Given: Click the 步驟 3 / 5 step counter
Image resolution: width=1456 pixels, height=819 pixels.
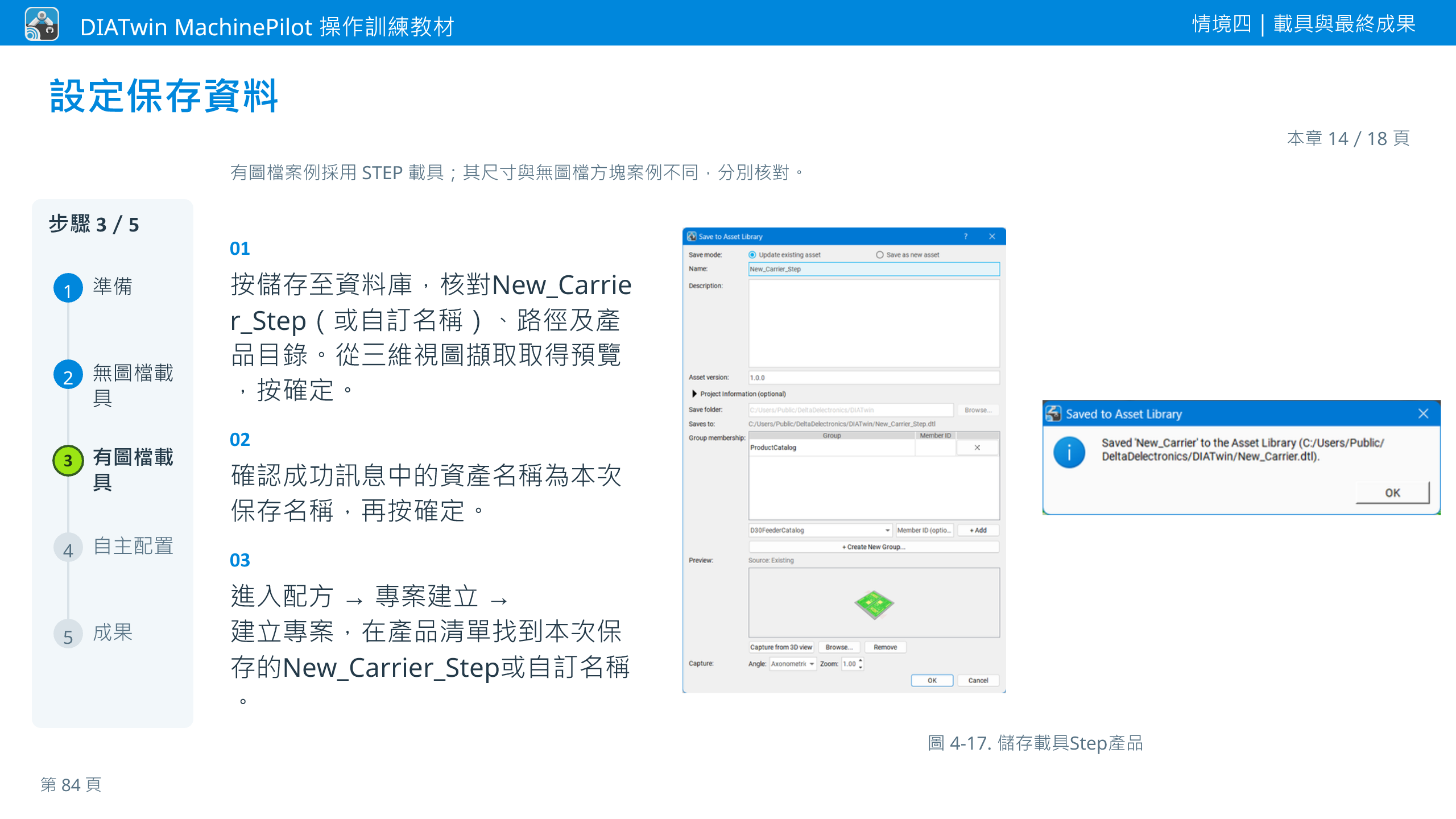Looking at the screenshot, I should tap(94, 224).
